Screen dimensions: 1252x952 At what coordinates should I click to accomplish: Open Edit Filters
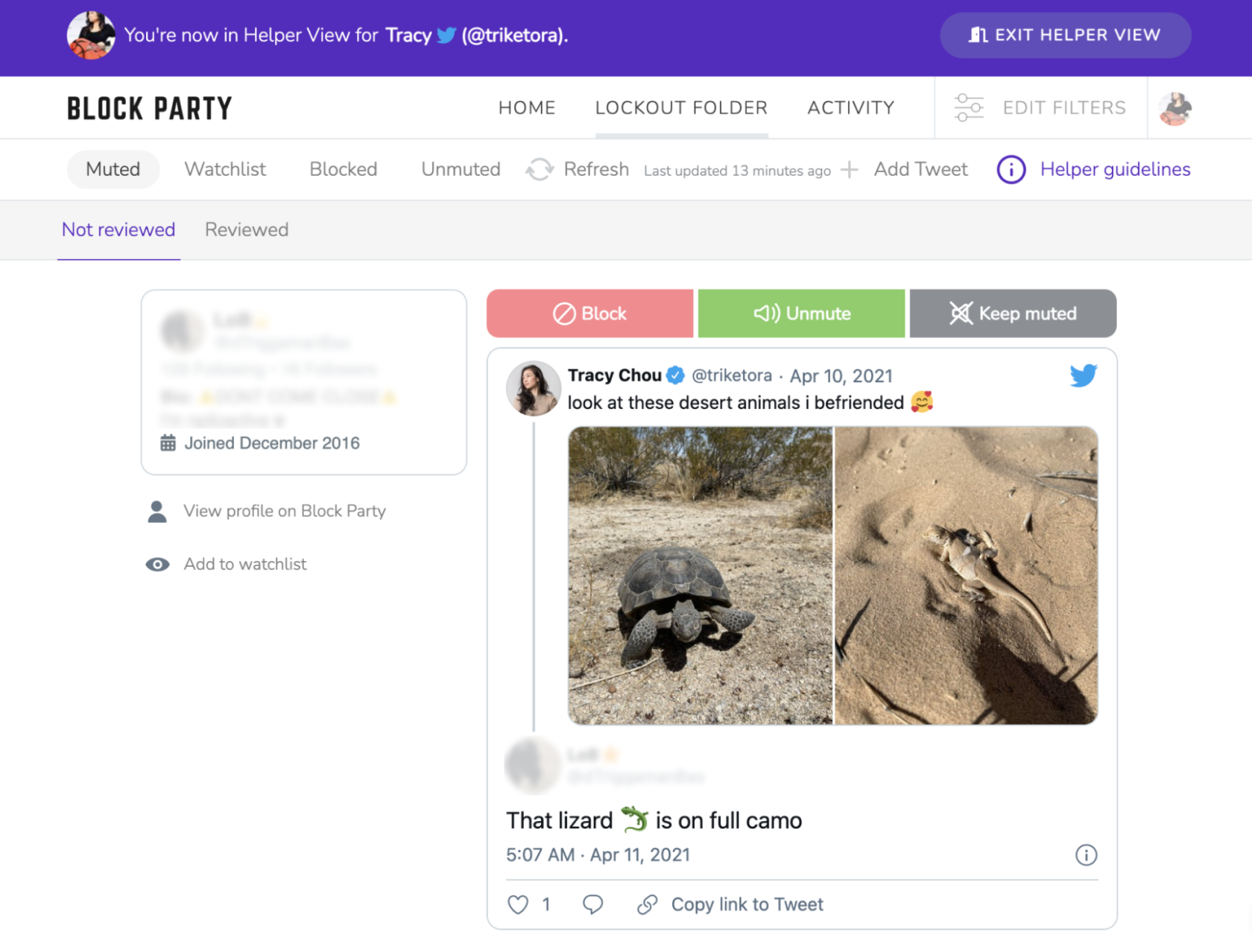pos(1064,108)
